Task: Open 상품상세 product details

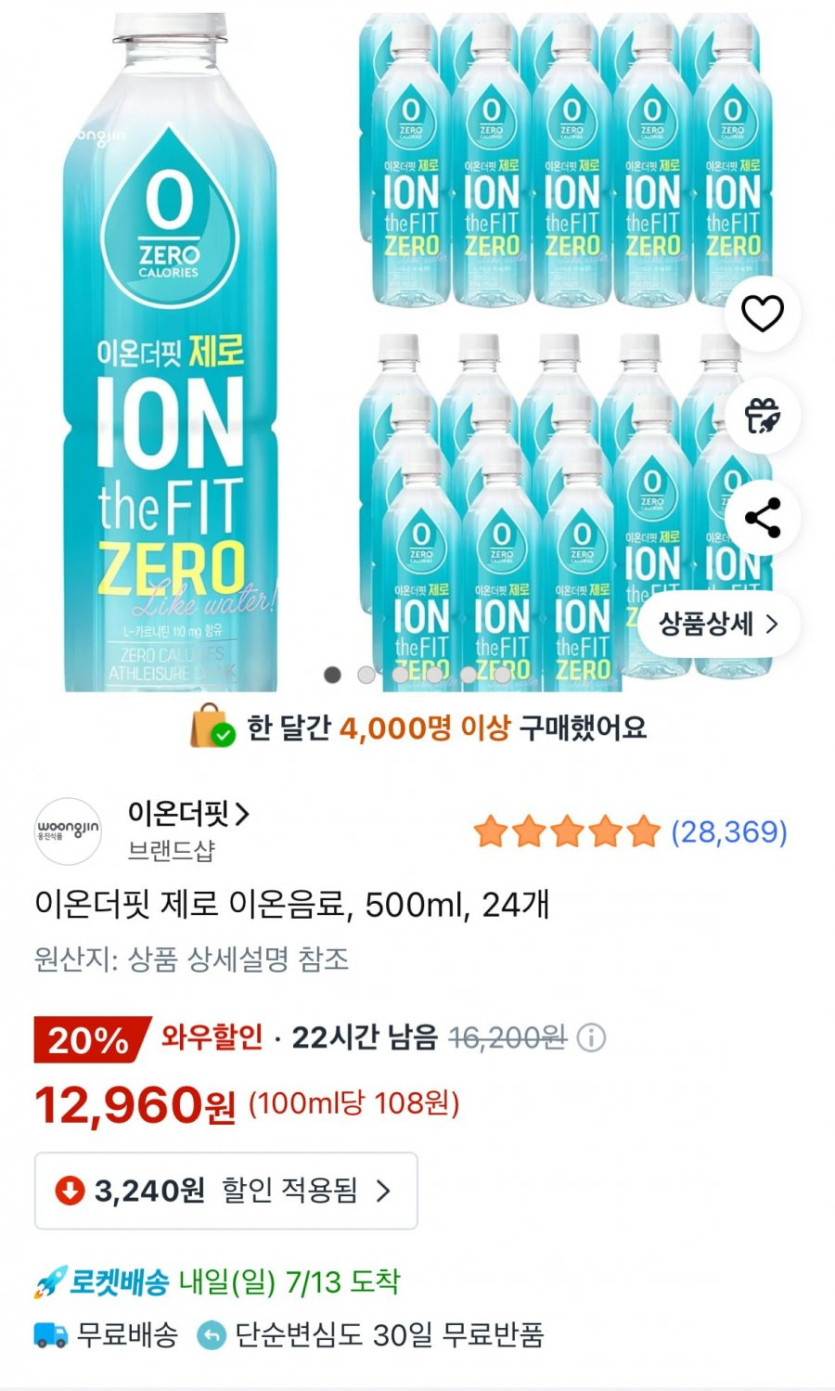Action: [719, 625]
